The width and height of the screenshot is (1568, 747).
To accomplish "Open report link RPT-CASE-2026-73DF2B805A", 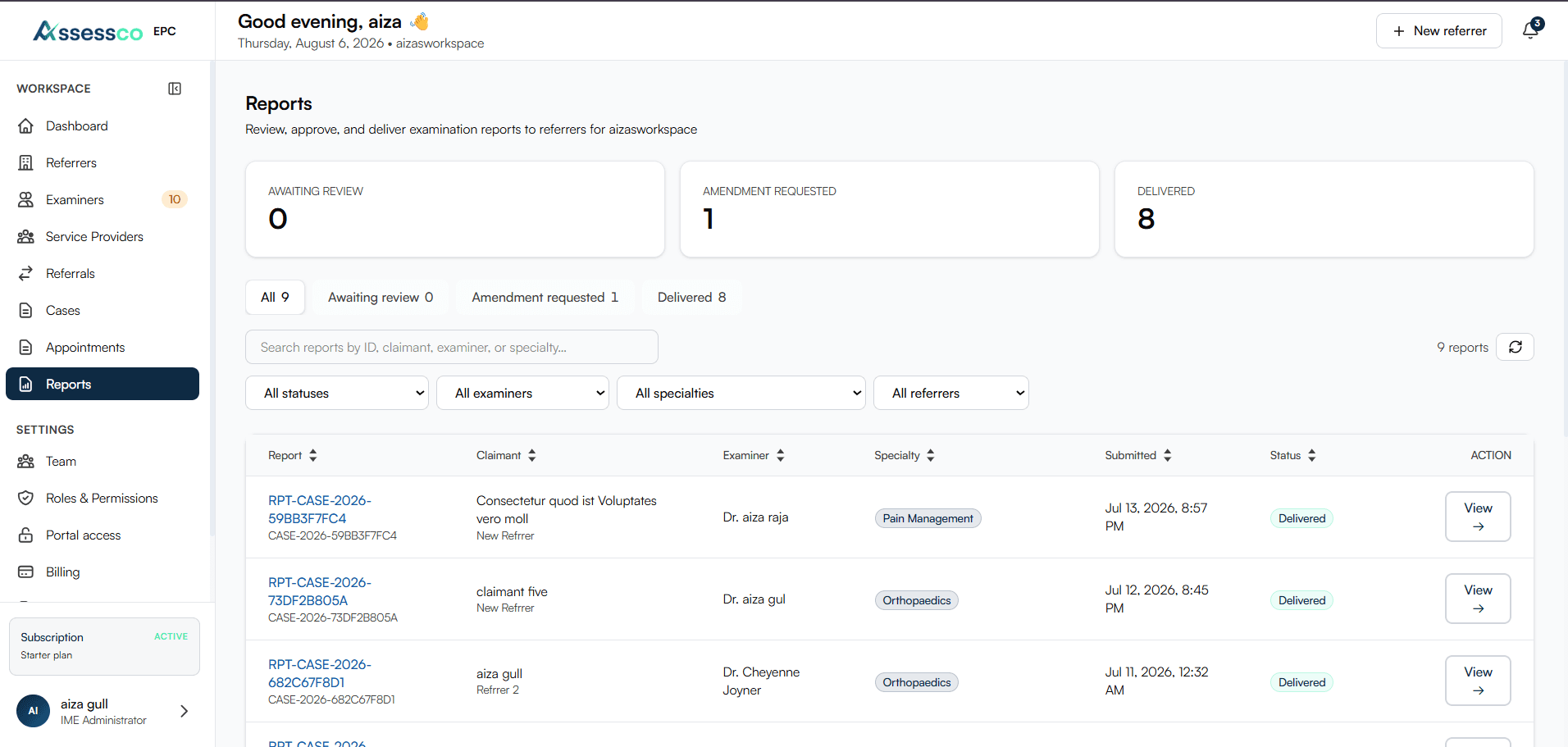I will (320, 591).
